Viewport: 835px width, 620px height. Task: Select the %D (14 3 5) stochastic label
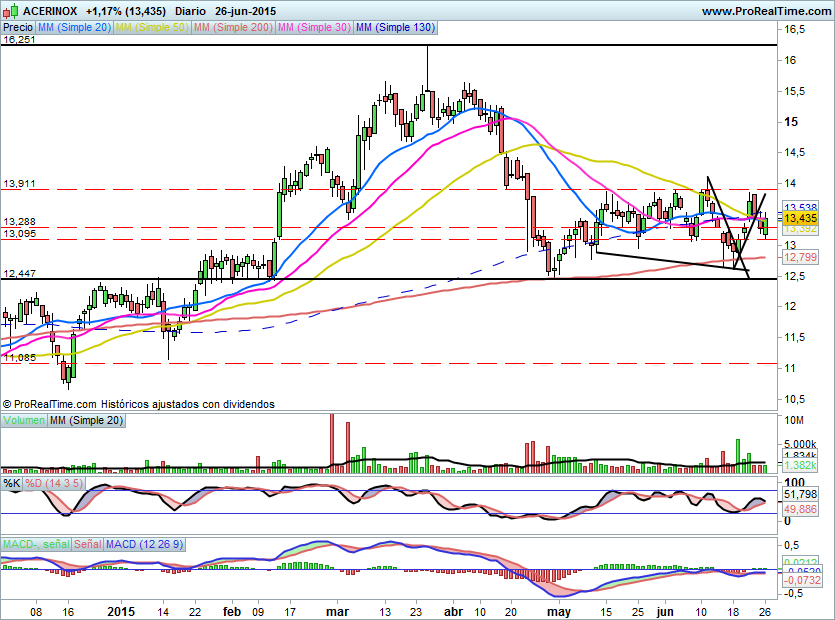[54, 483]
